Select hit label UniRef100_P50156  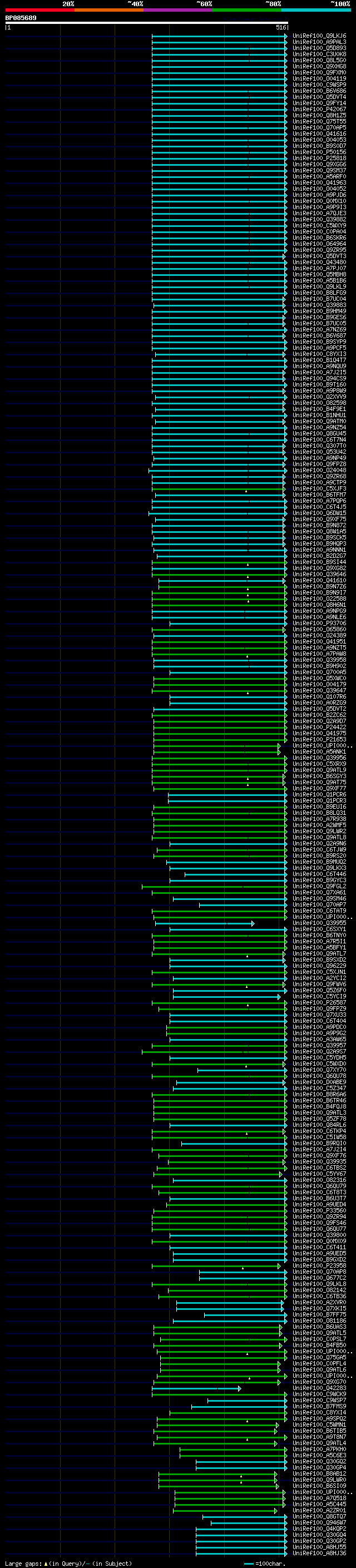319,152
